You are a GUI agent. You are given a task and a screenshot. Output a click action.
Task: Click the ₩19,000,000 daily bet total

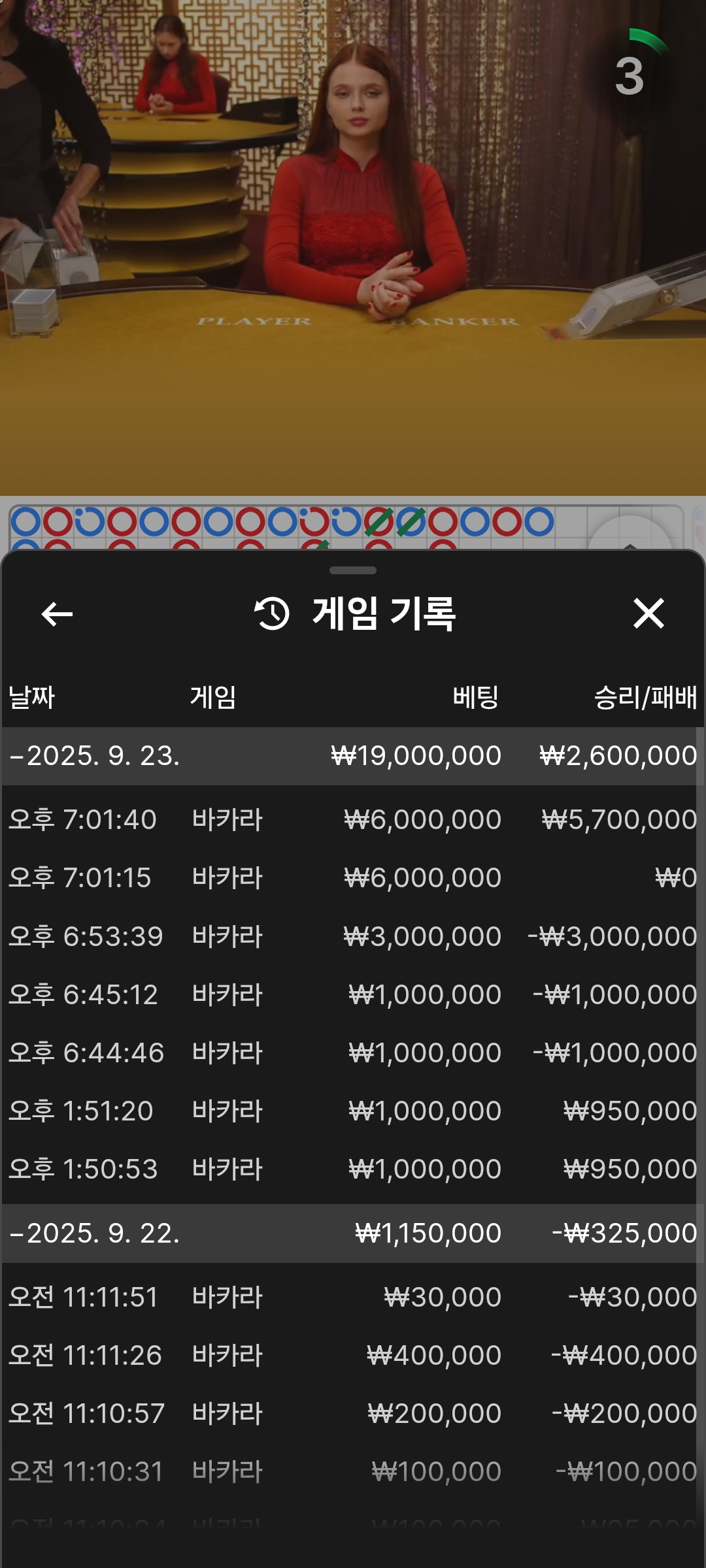pyautogui.click(x=416, y=756)
